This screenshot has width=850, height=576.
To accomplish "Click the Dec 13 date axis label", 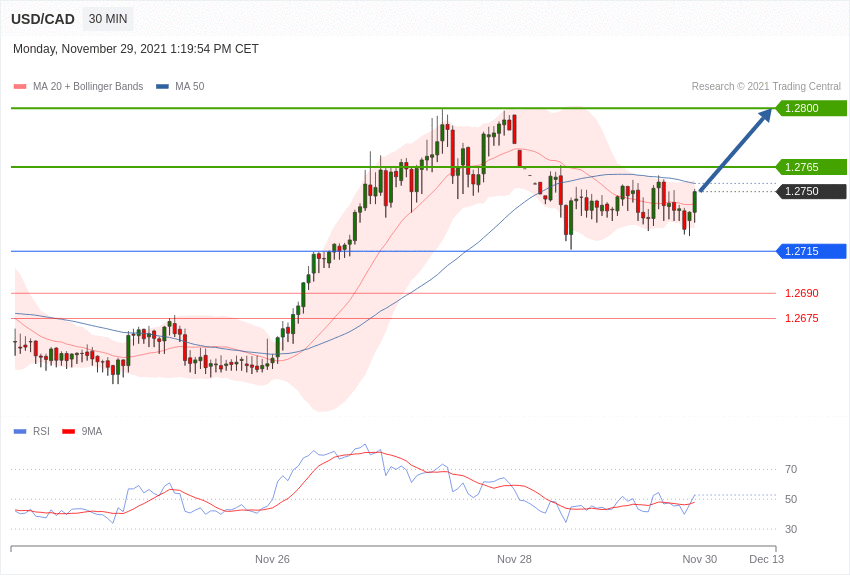I will pos(767,559).
